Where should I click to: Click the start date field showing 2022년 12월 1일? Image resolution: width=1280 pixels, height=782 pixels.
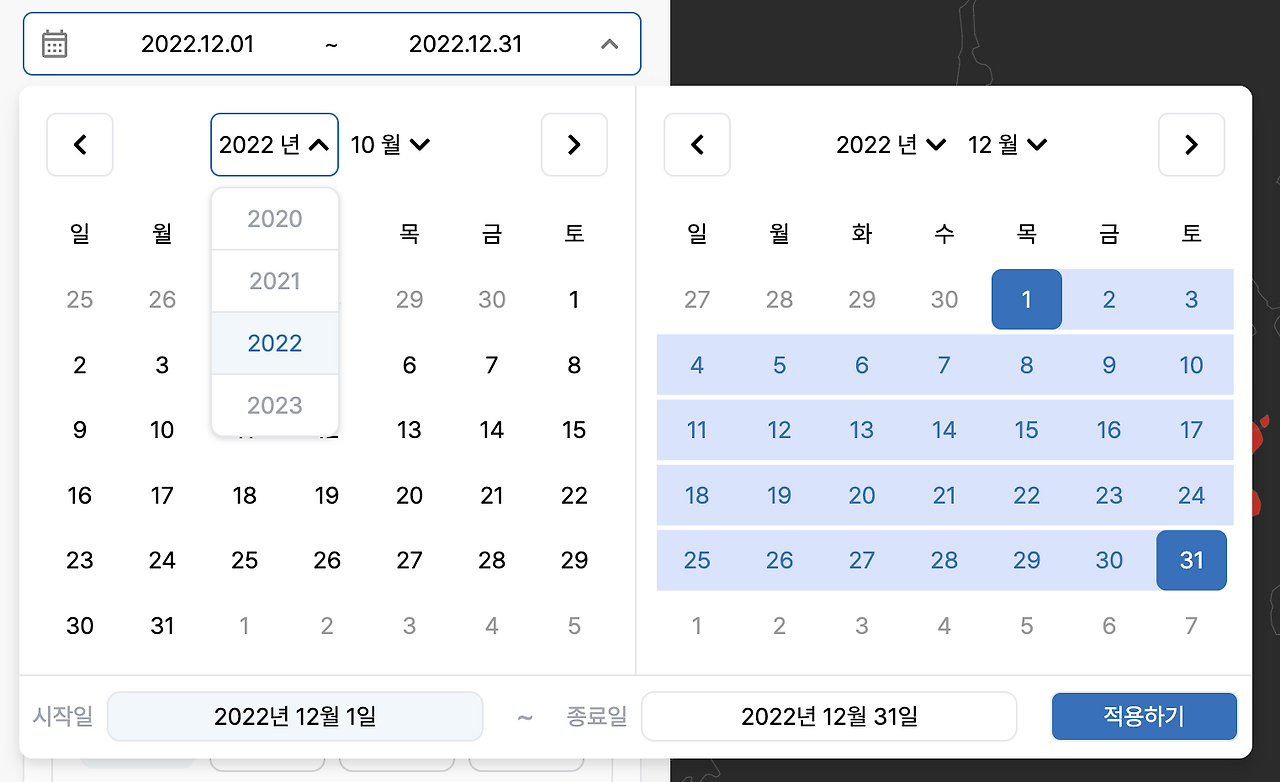pyautogui.click(x=295, y=716)
